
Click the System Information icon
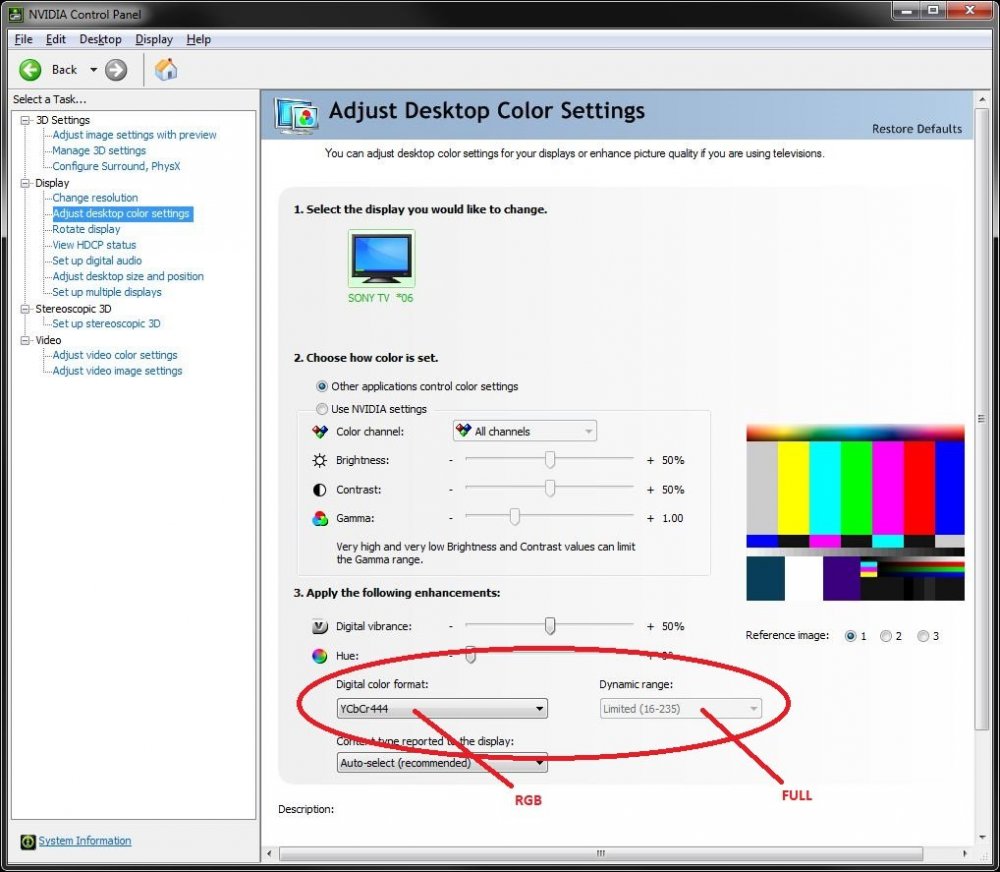click(x=27, y=841)
